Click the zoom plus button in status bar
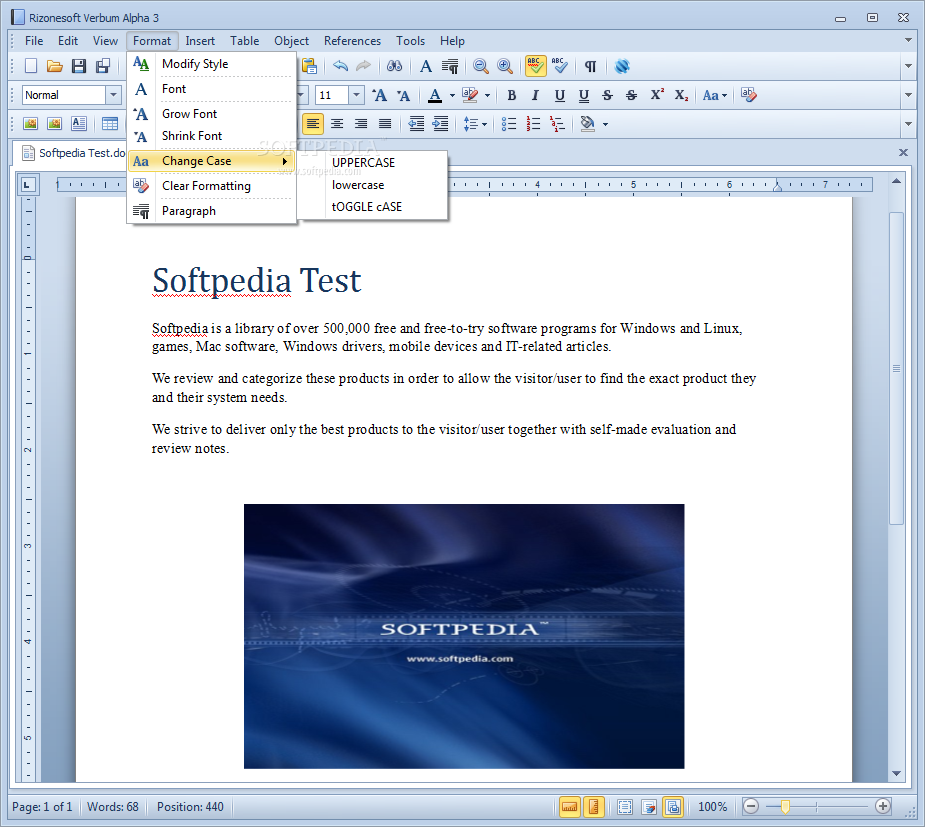Screen dimensions: 925x827 pyautogui.click(x=883, y=806)
